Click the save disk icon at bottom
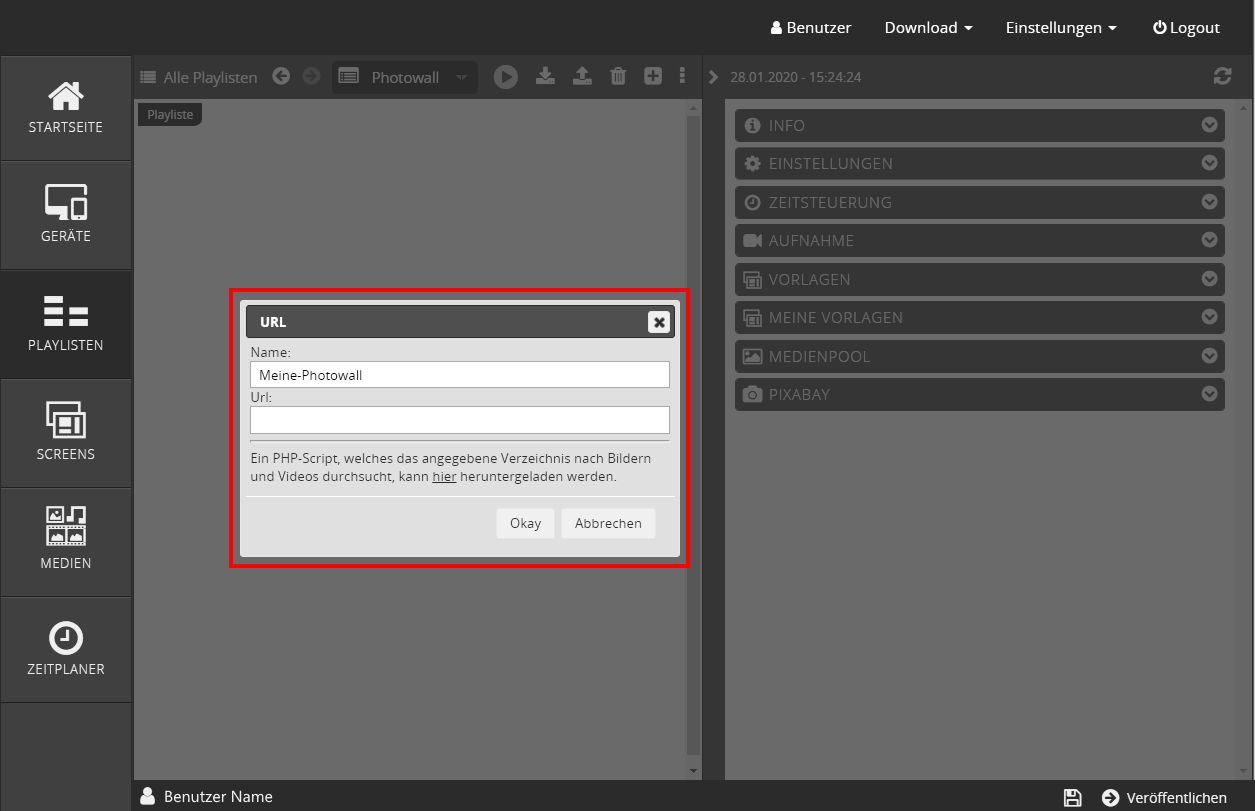Viewport: 1255px width, 811px height. tap(1072, 797)
